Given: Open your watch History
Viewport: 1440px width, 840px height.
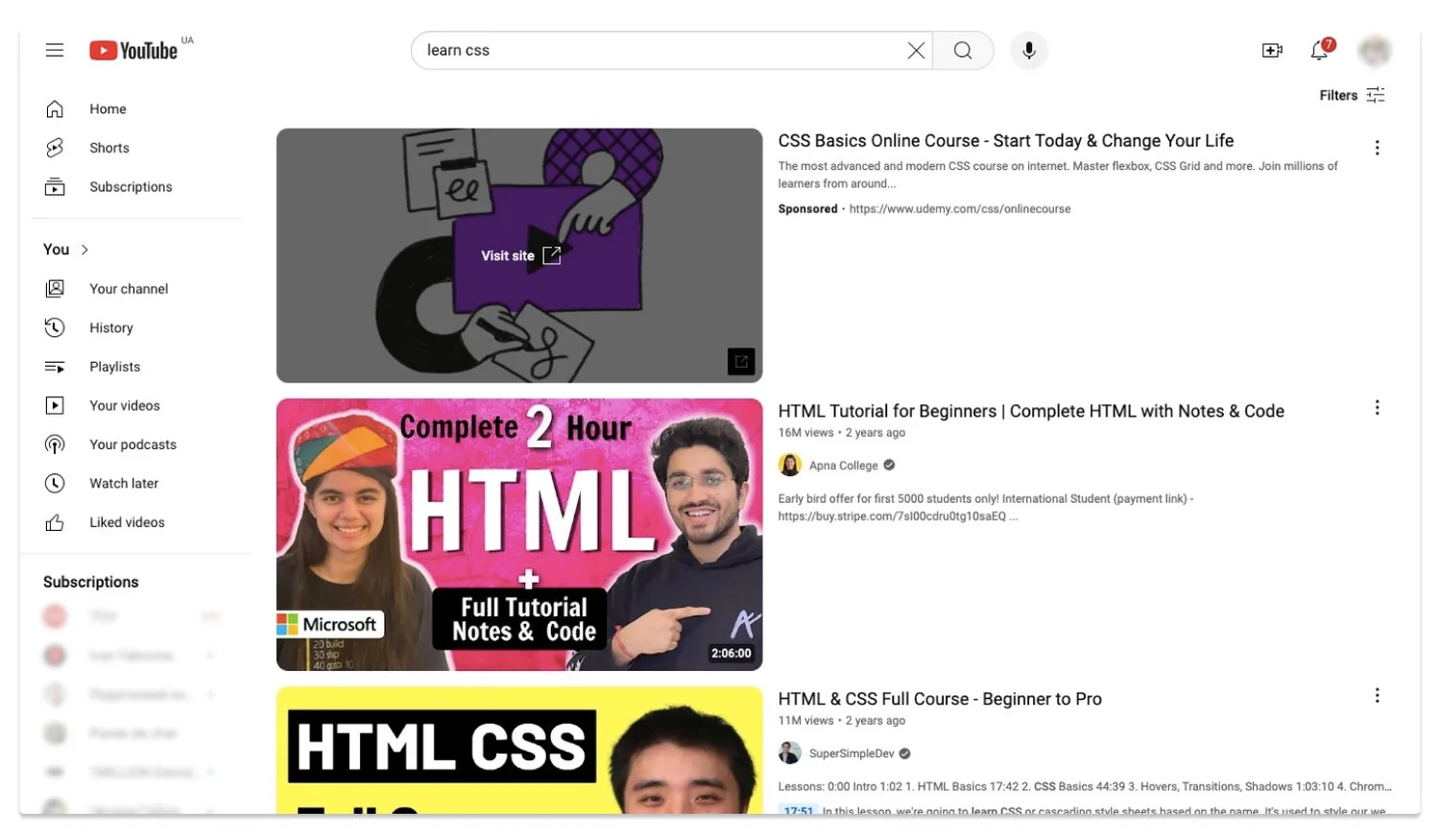Looking at the screenshot, I should point(110,327).
